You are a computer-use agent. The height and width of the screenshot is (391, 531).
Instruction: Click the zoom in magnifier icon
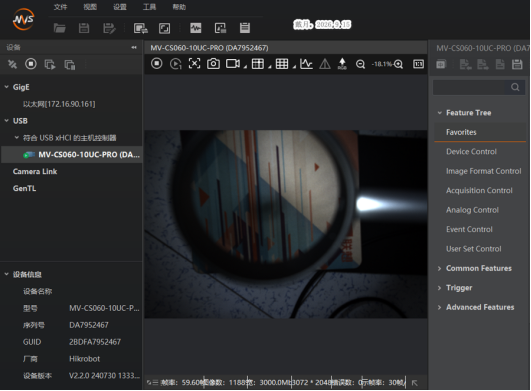(398, 64)
